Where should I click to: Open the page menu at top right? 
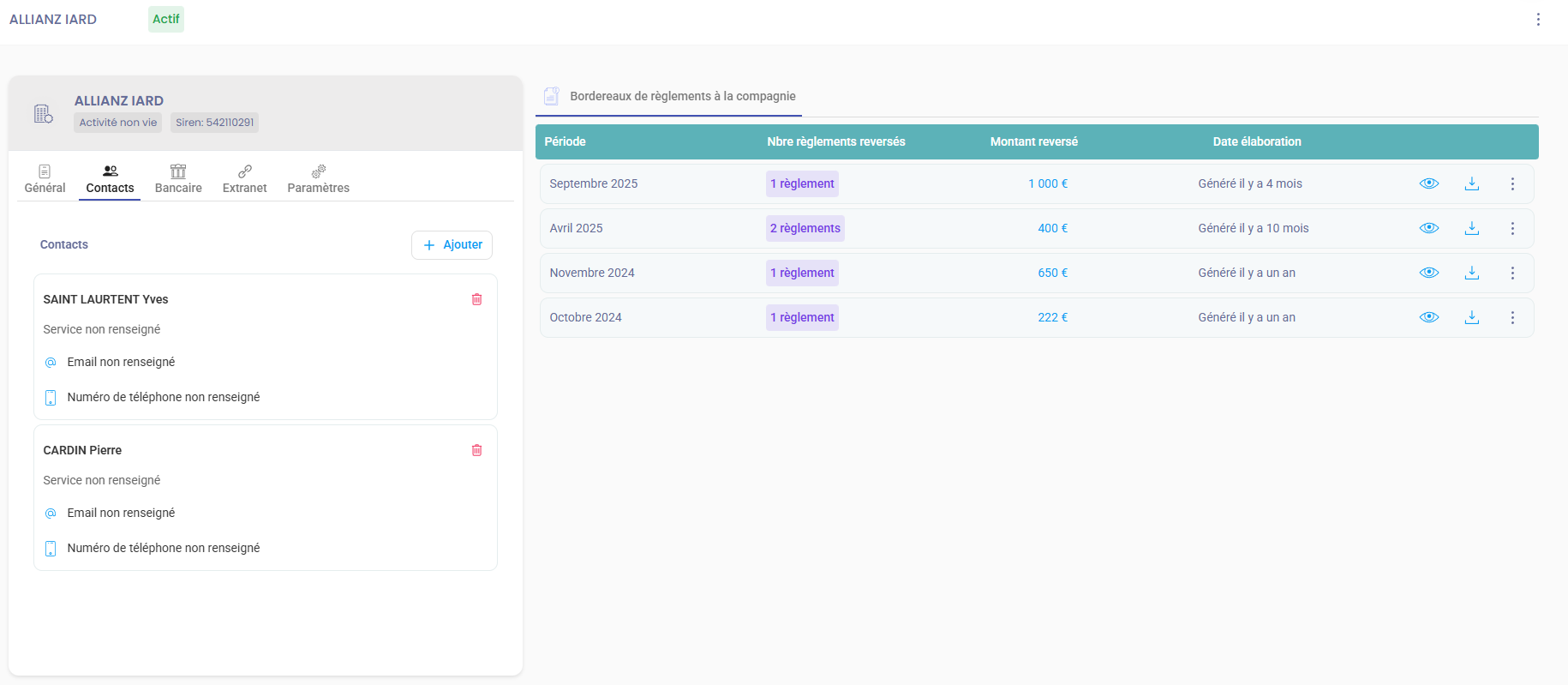(x=1538, y=19)
